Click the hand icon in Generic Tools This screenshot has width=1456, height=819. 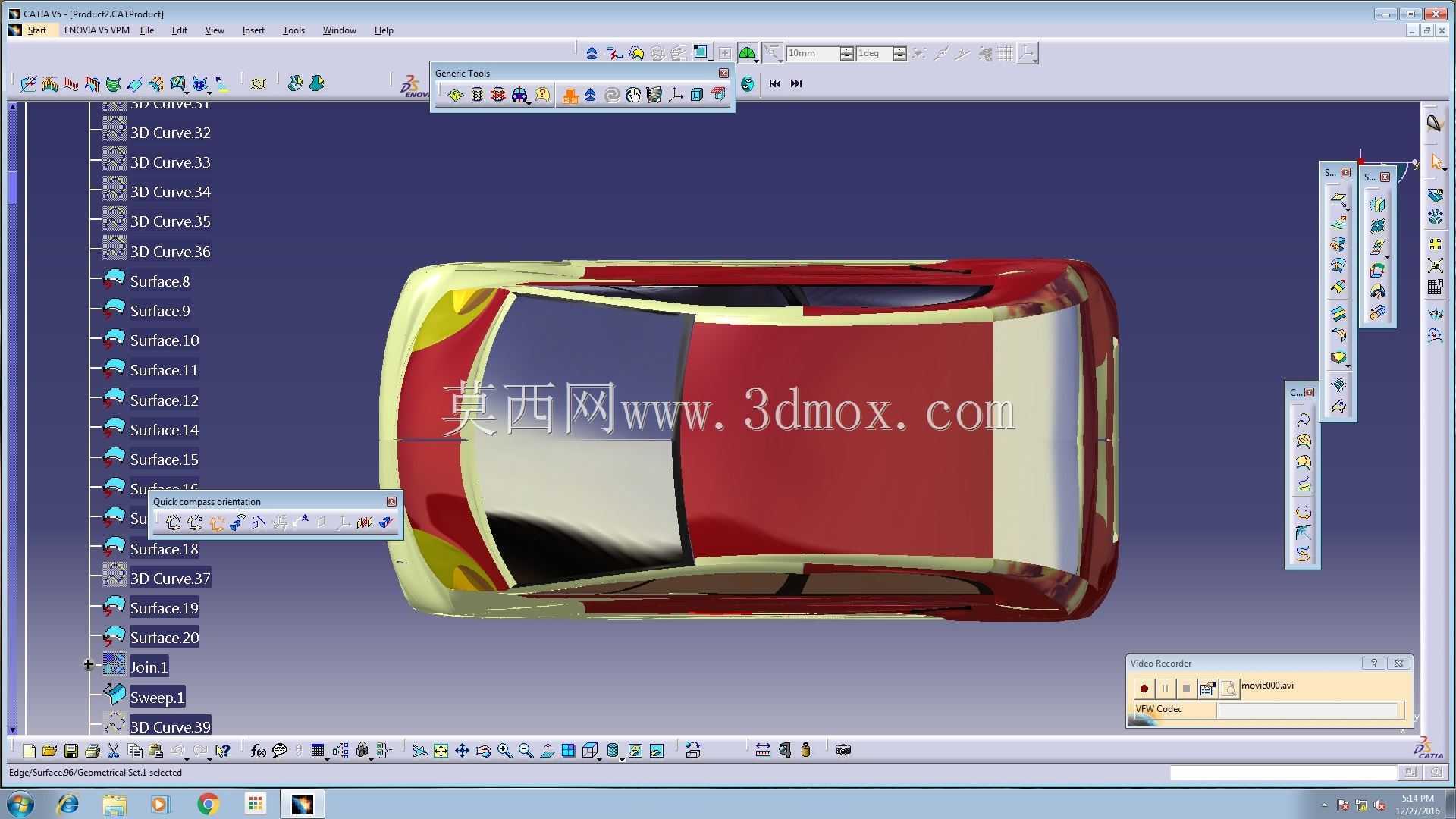633,95
